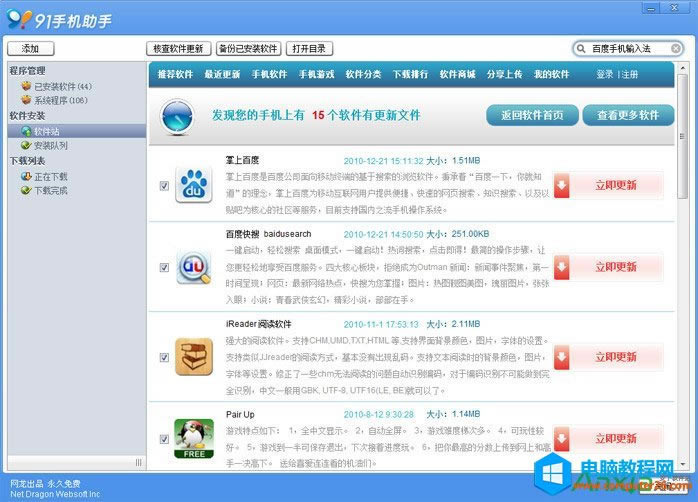Switch to the 手机游戏 tab
This screenshot has height=502, width=698.
315,75
